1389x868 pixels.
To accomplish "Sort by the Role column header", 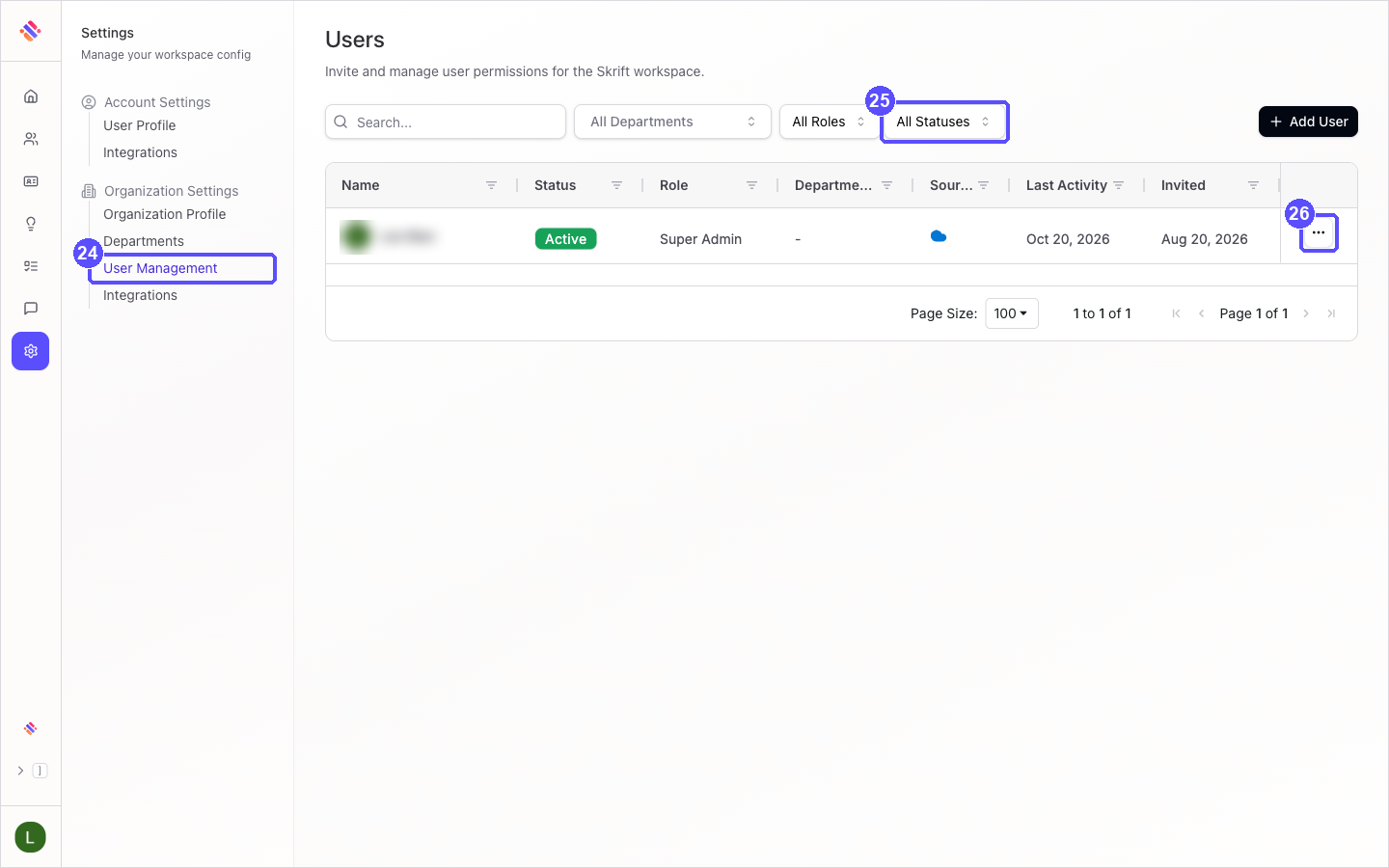I will click(674, 185).
